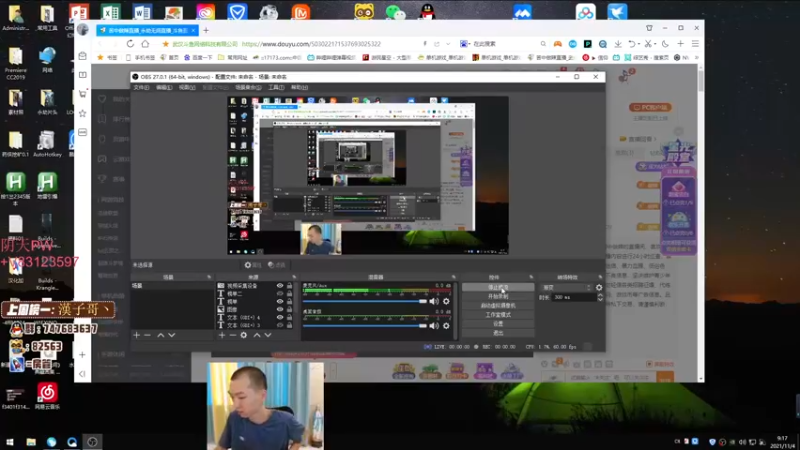Pop out the 来源 dock panel

click(294, 277)
